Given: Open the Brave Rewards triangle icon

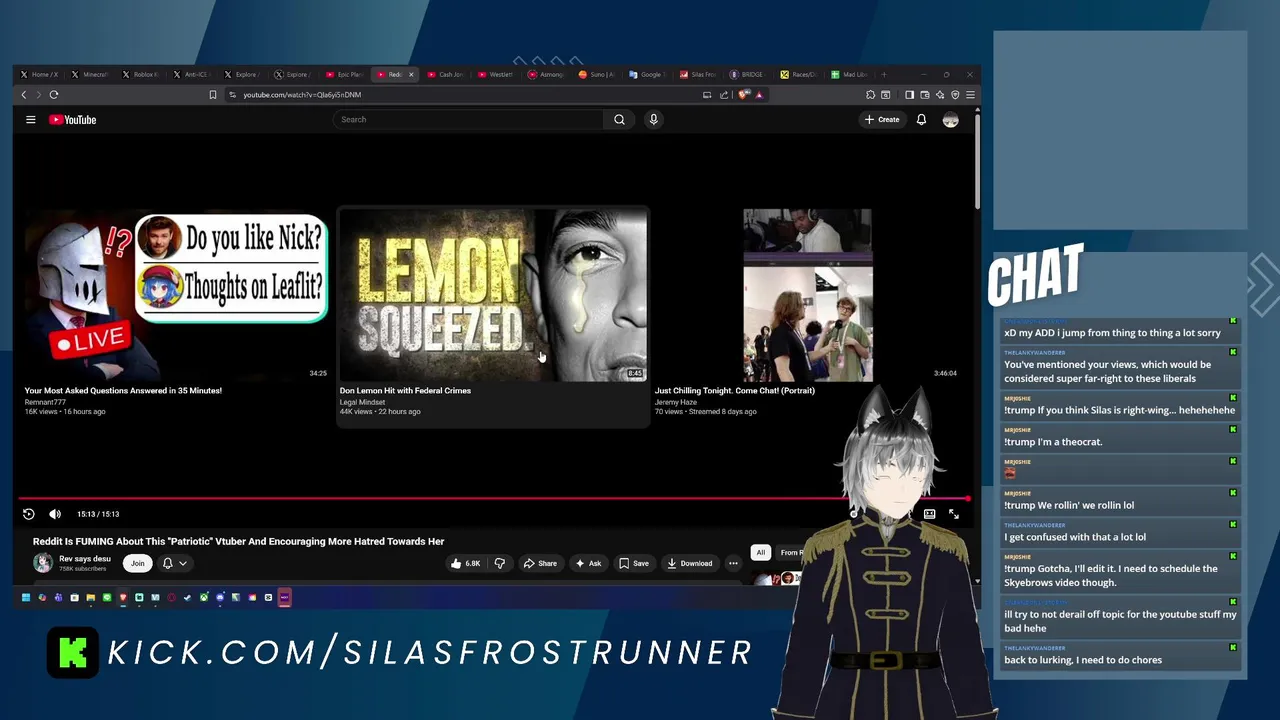Looking at the screenshot, I should click(759, 95).
